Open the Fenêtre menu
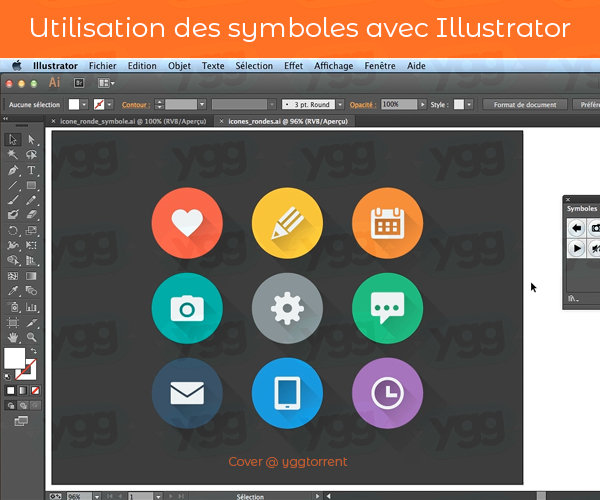The image size is (600, 500). click(x=380, y=66)
